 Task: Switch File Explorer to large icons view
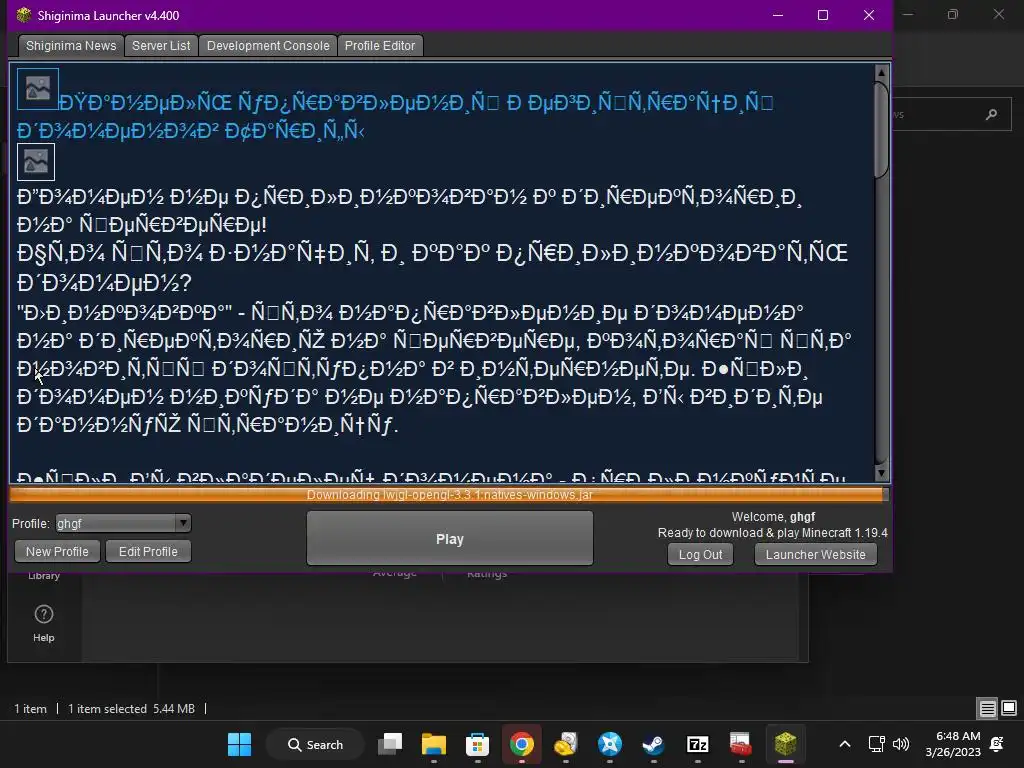coord(1009,708)
